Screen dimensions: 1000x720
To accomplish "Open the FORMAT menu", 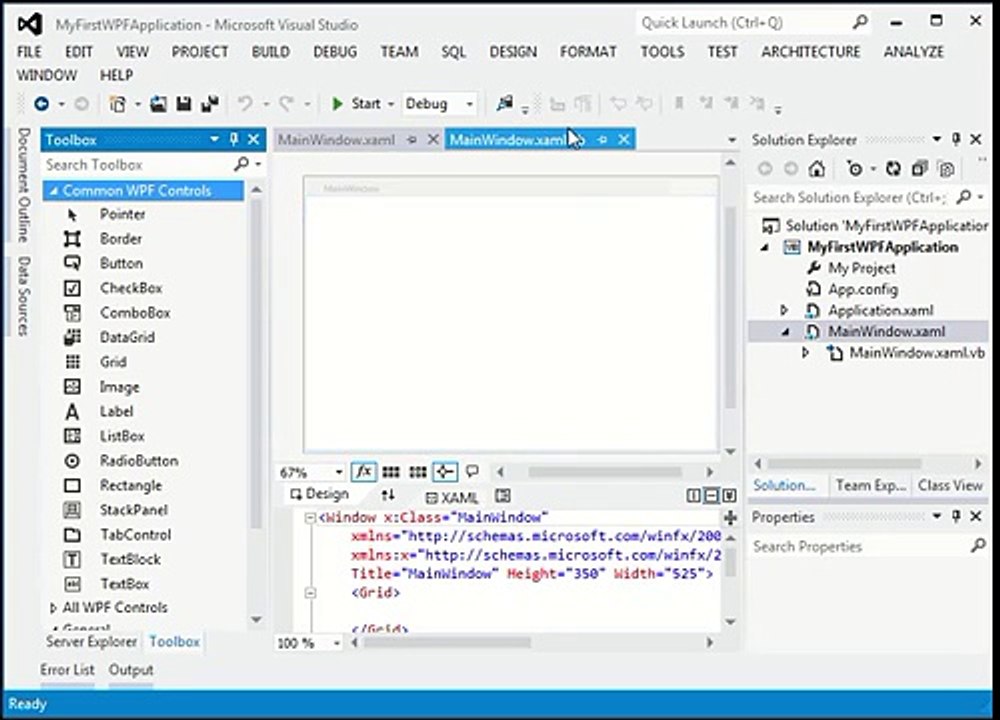I will click(588, 52).
